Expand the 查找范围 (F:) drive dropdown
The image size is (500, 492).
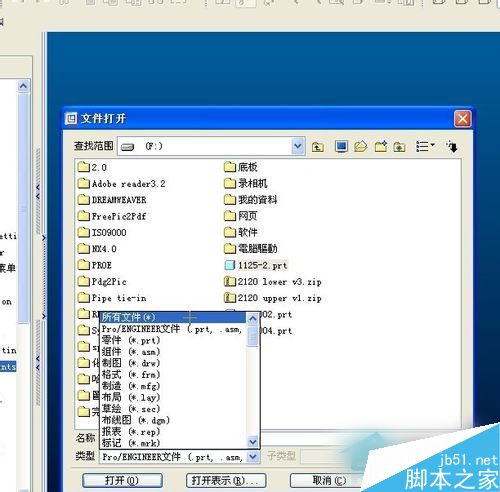pos(298,146)
